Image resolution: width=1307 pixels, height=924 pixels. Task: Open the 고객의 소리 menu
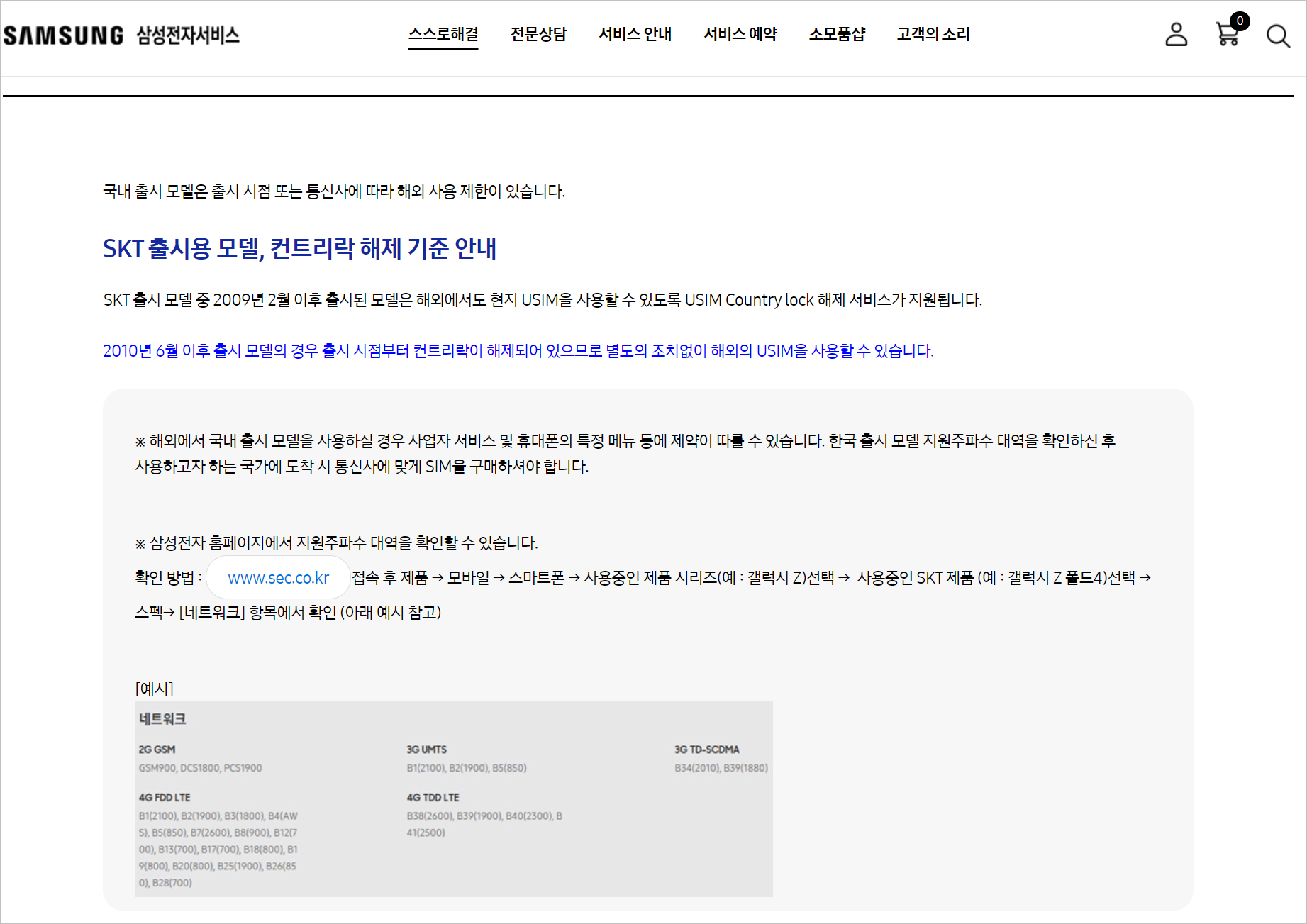(933, 34)
